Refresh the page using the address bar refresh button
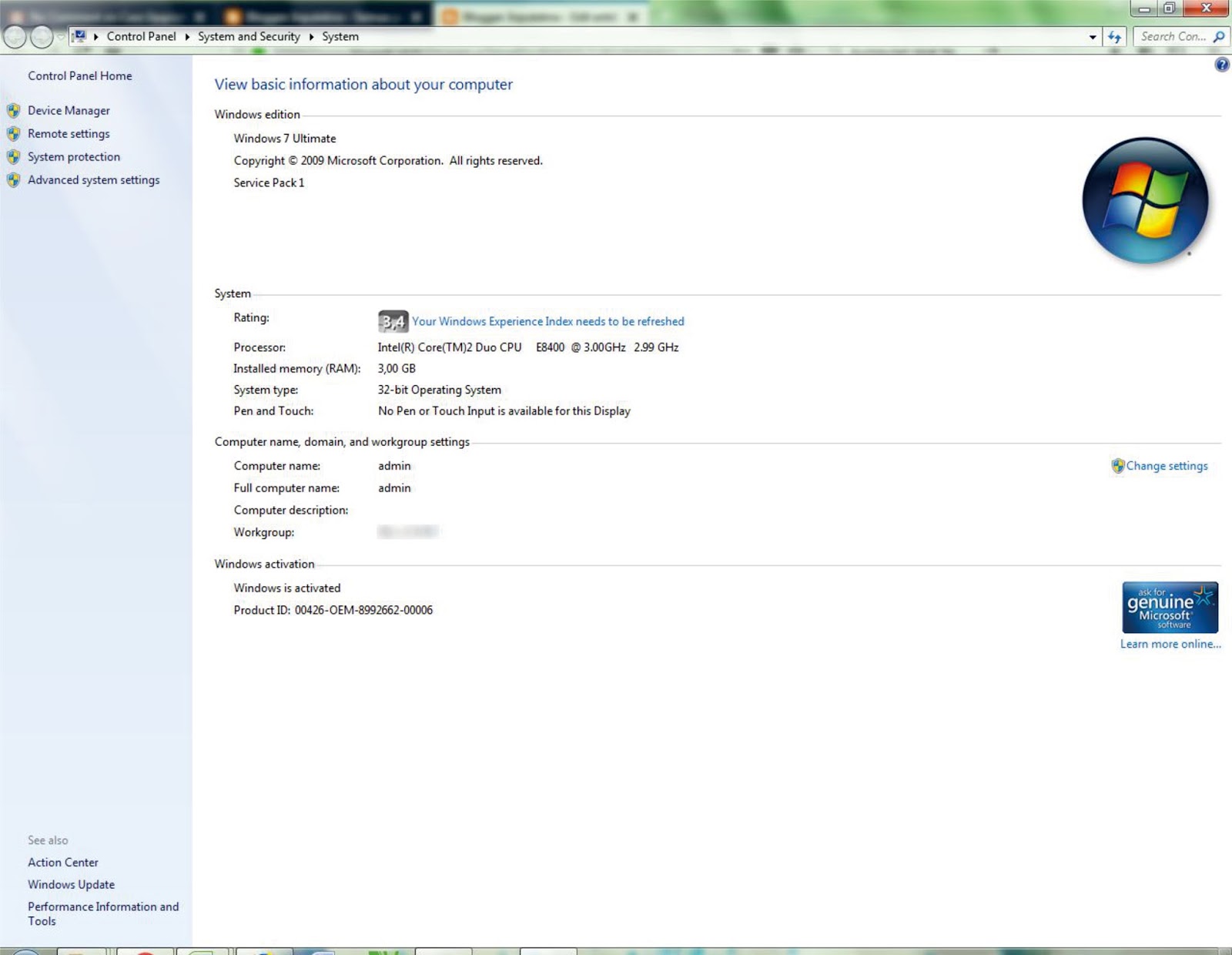 (1114, 37)
